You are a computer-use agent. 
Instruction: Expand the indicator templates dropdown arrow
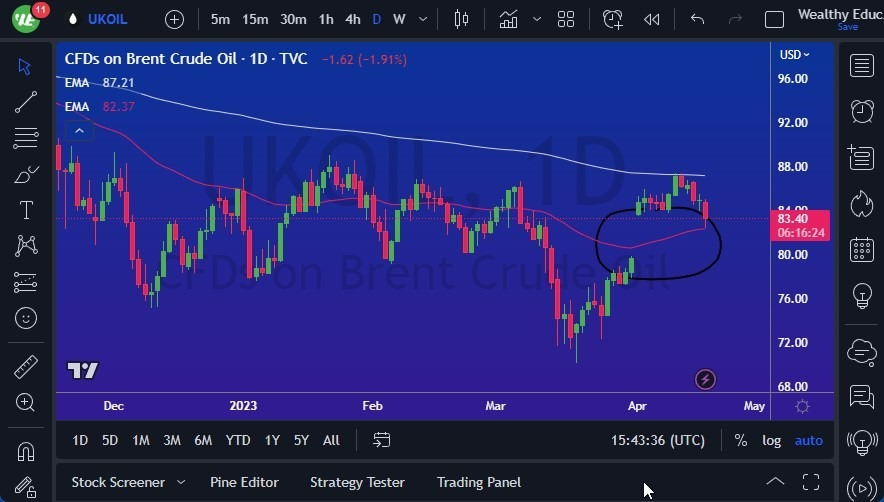537,20
